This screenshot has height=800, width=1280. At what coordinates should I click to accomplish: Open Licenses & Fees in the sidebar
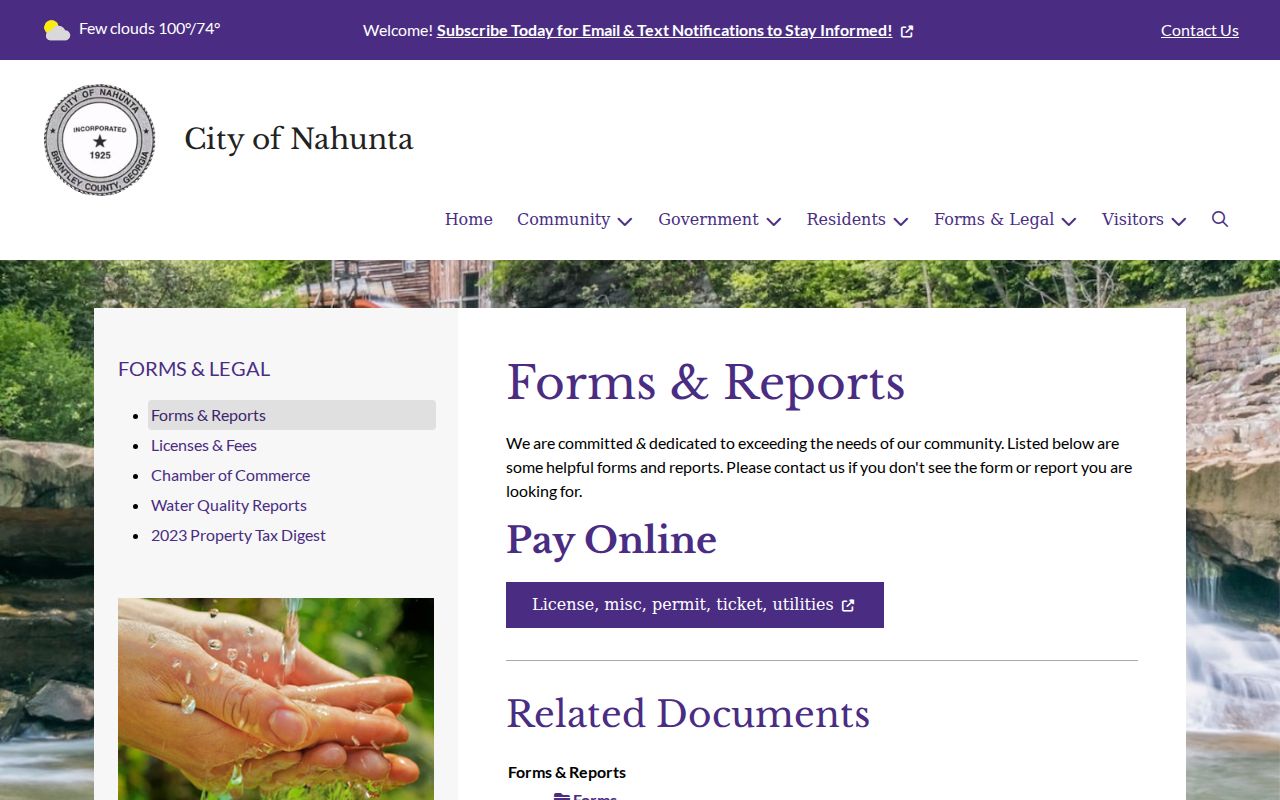(x=204, y=445)
